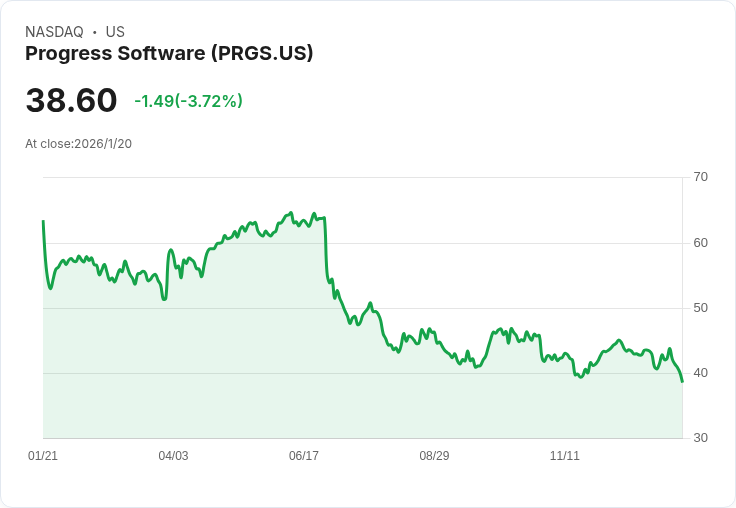Screen dimensions: 736x508
Task: Click the 30 y-axis label
Action: coord(700,438)
